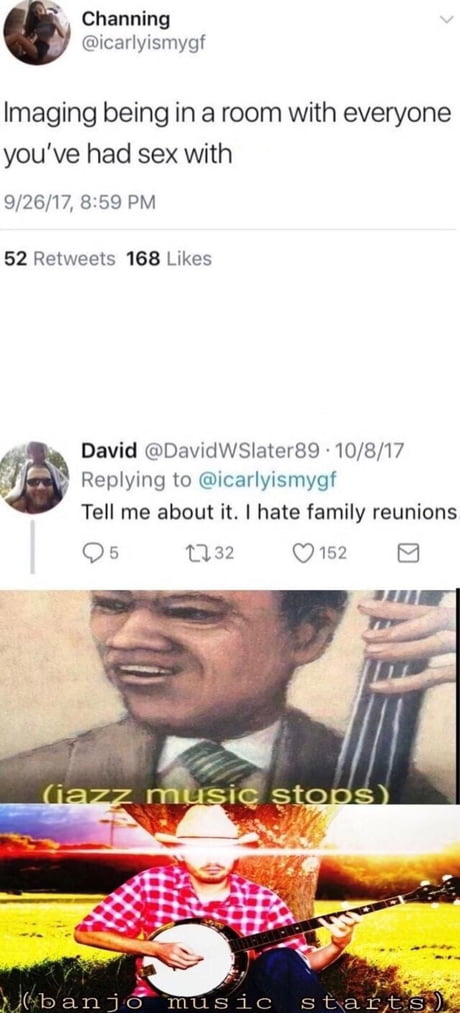
Task: Click the reply bubble icon
Action: point(94,553)
